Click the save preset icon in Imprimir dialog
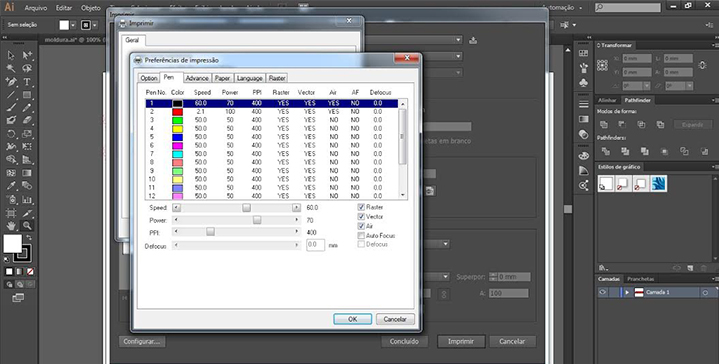The image size is (719, 364). tap(473, 40)
